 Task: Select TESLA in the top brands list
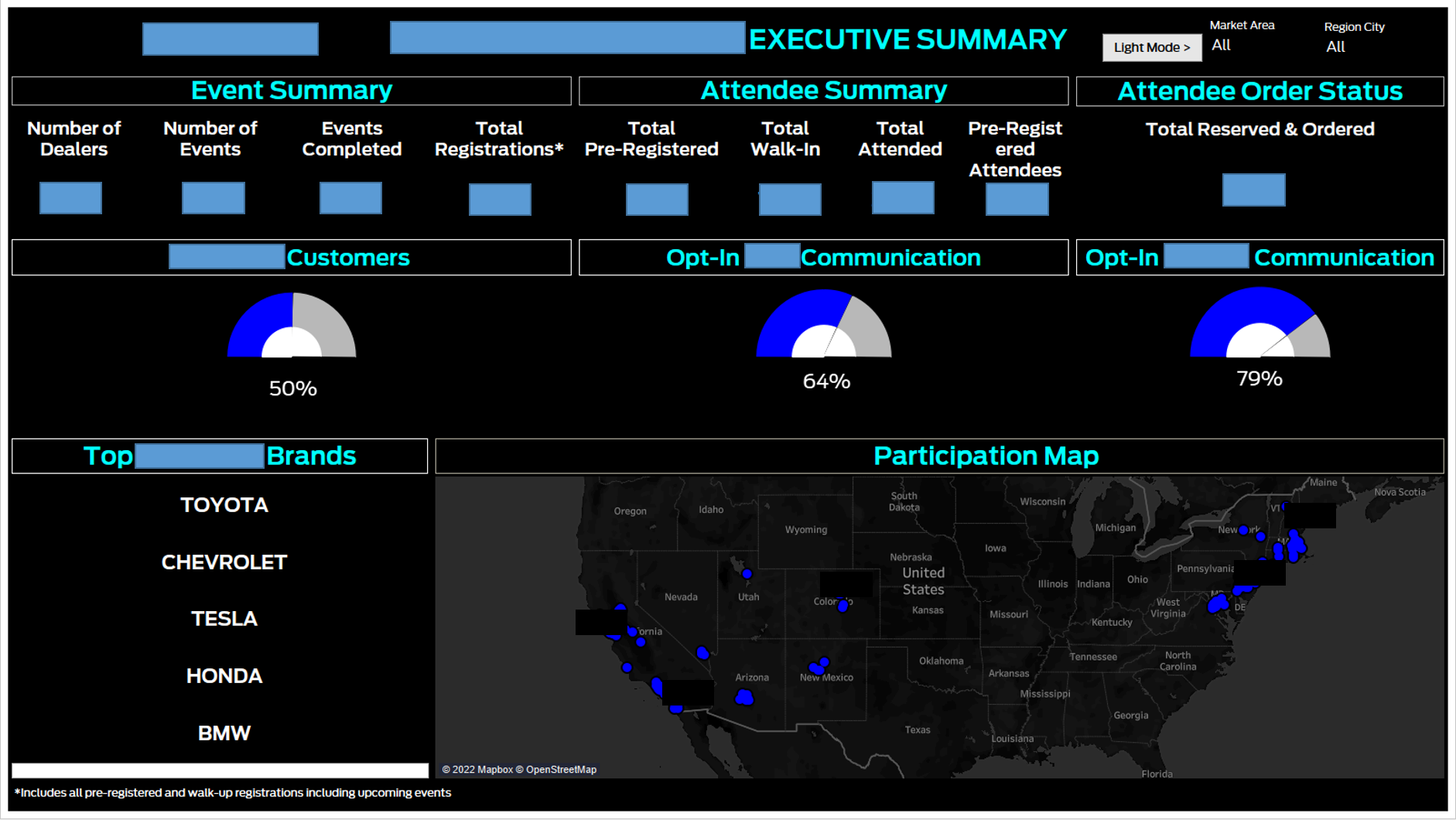[x=224, y=619]
